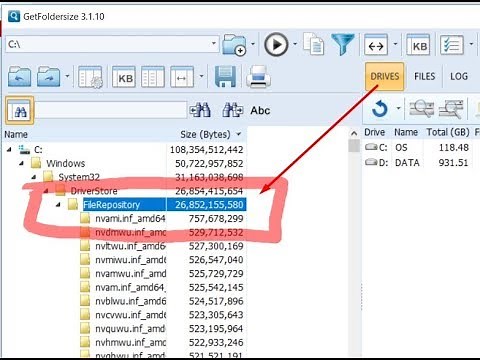Select the System32 folder in tree
This screenshot has width=480, height=360.
(79, 177)
